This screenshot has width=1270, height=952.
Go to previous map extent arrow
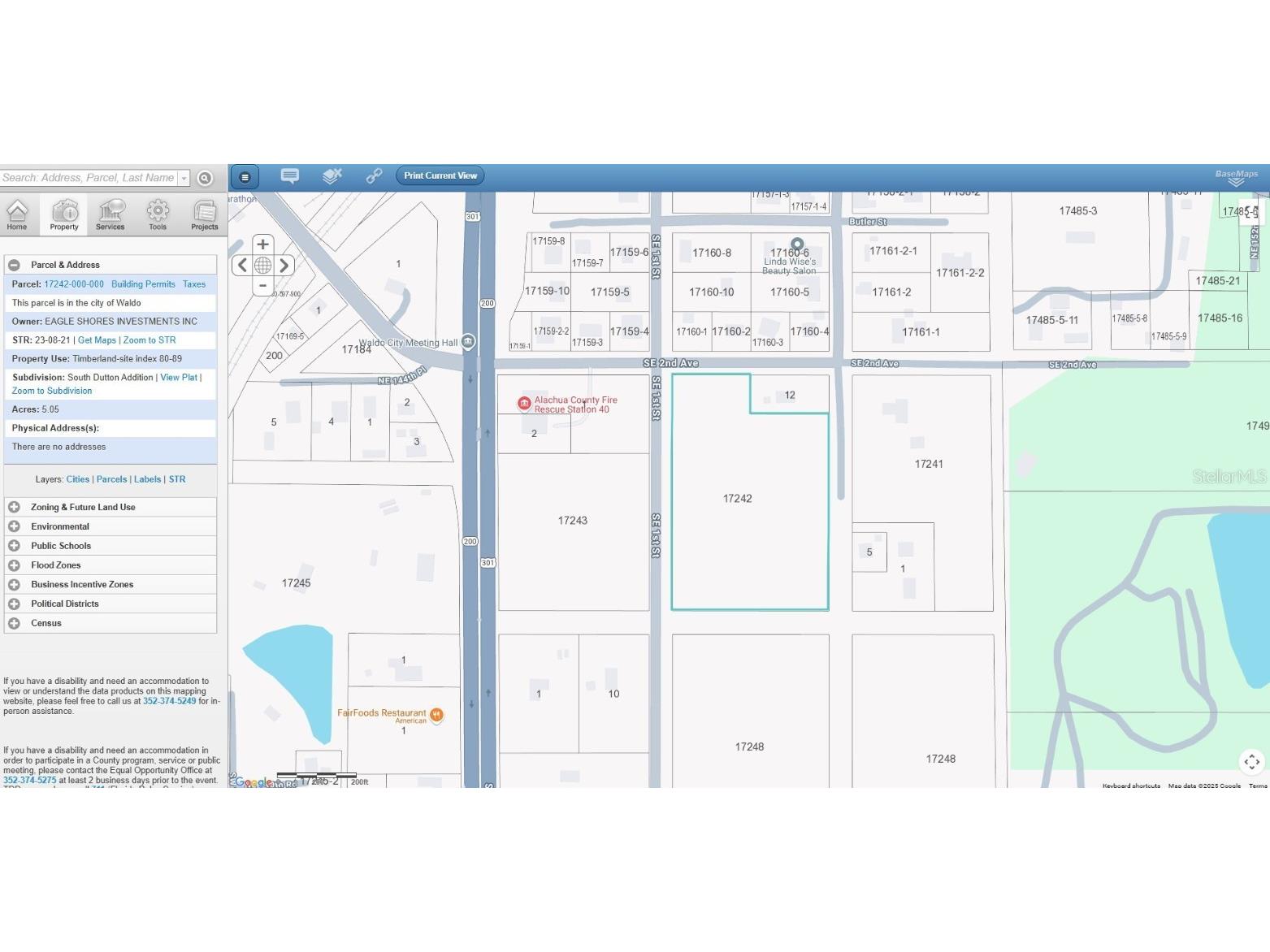[242, 265]
